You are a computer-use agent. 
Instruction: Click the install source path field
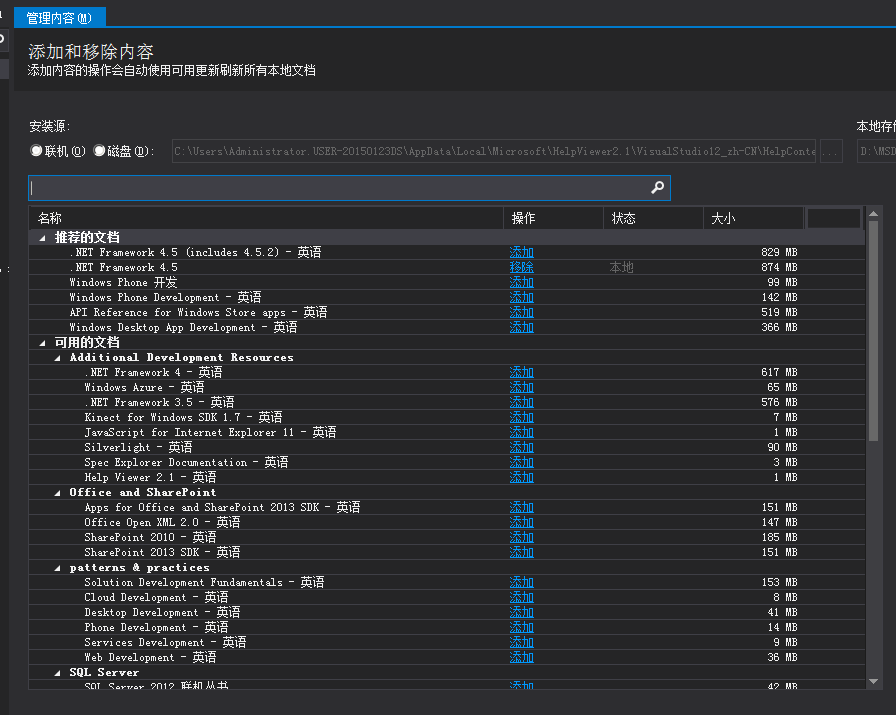[494, 151]
